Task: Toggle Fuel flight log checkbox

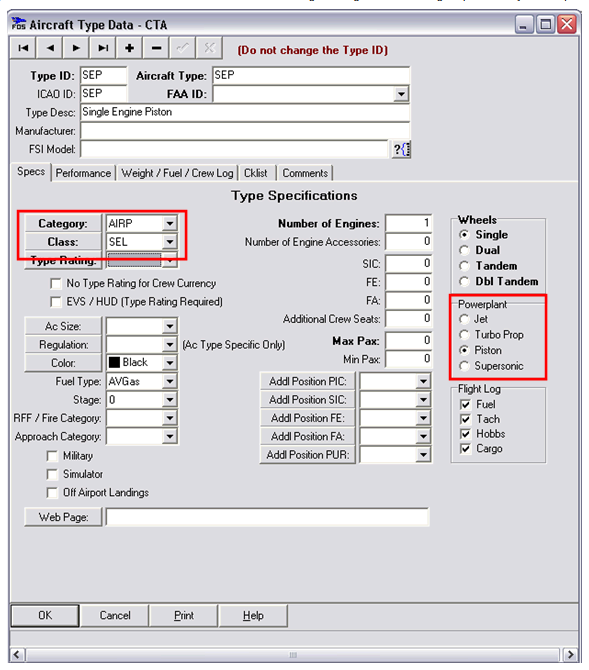Action: [465, 405]
